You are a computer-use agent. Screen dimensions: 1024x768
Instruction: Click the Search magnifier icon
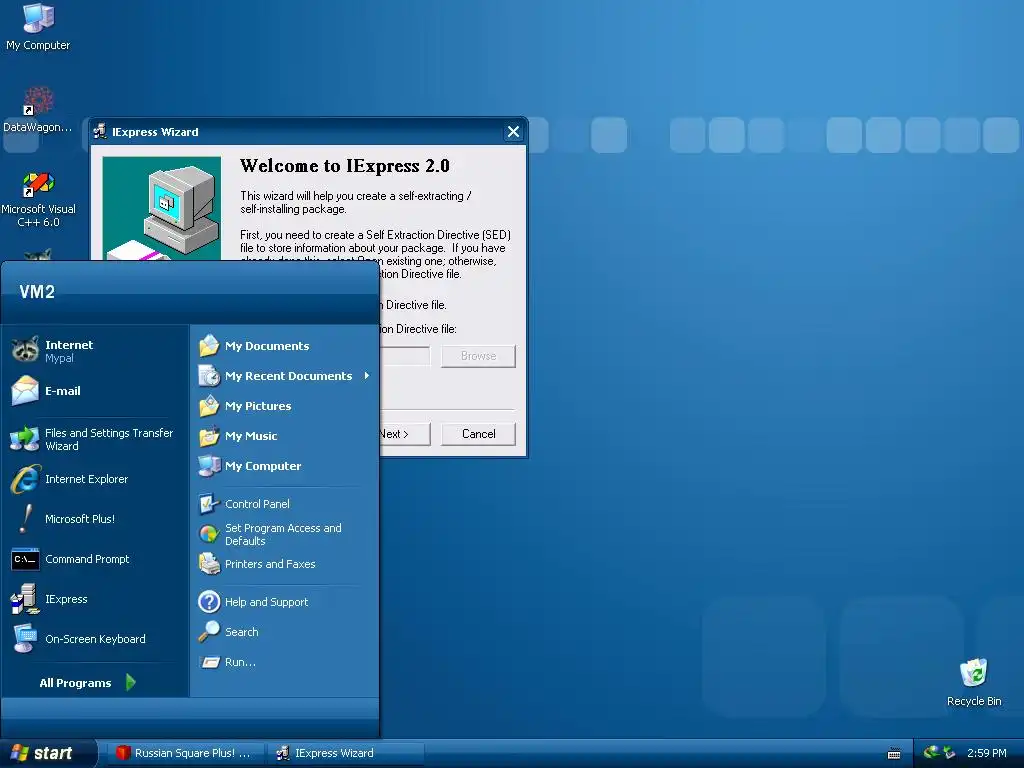(209, 632)
